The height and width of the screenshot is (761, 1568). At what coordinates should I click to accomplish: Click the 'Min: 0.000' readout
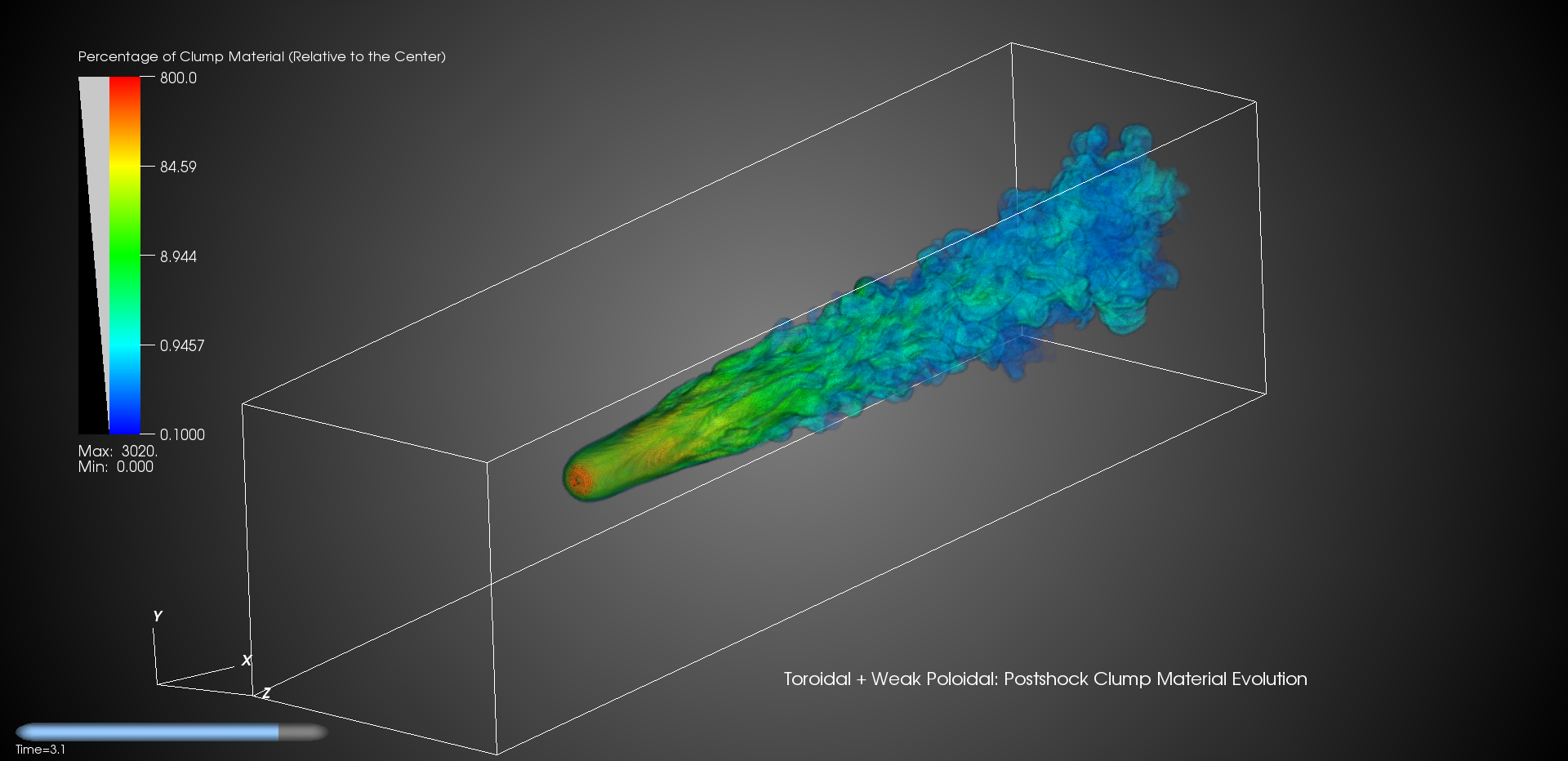[x=115, y=466]
